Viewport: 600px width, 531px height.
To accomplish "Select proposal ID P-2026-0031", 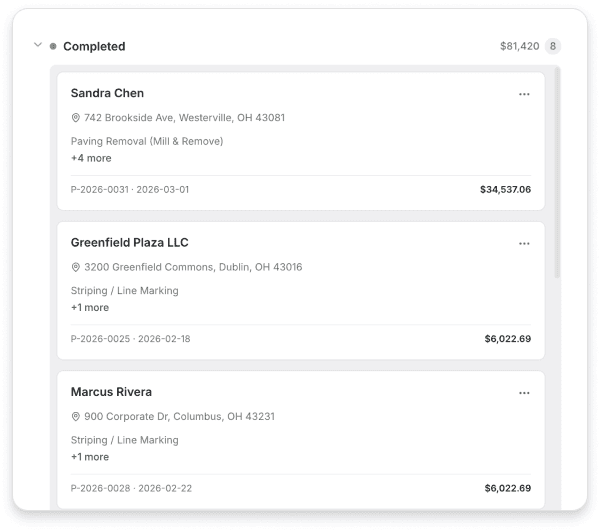I will (x=99, y=190).
